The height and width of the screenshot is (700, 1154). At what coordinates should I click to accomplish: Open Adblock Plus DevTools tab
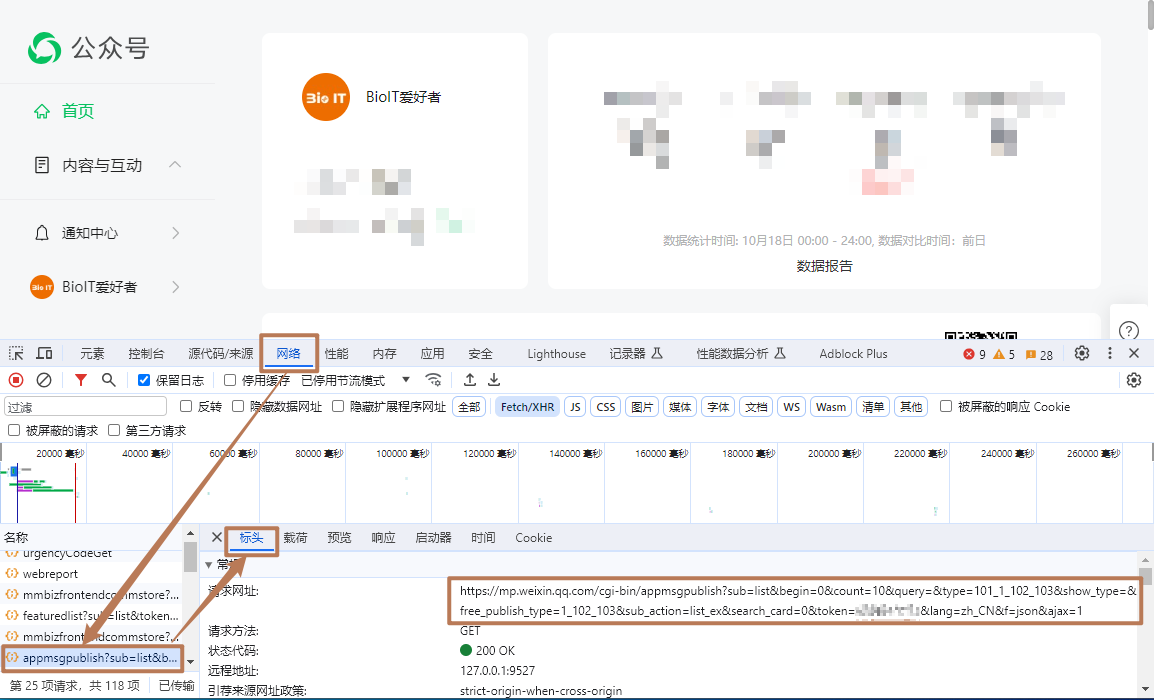[x=853, y=353]
